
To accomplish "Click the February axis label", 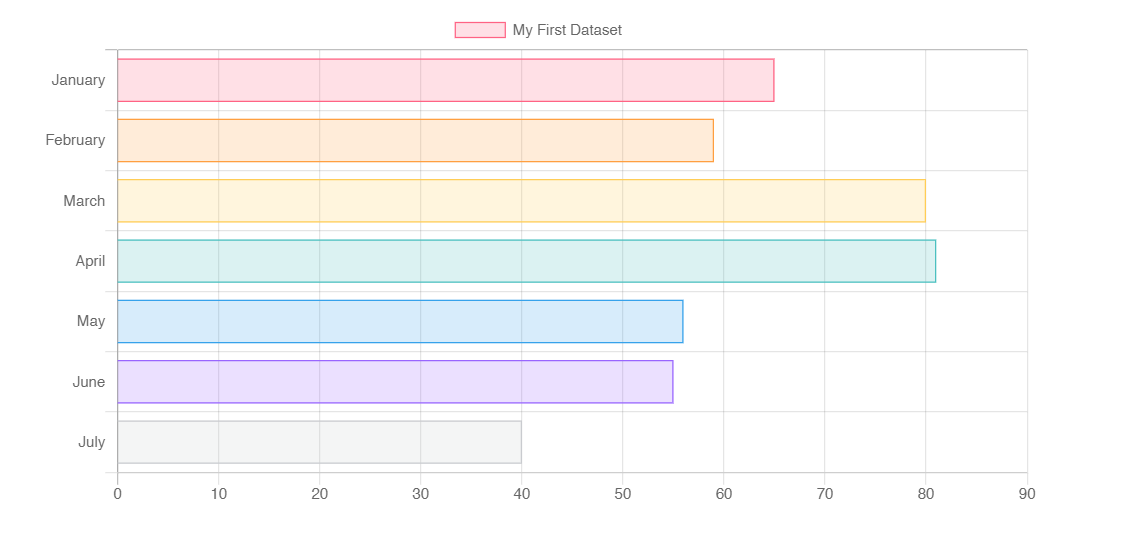I will [x=75, y=140].
